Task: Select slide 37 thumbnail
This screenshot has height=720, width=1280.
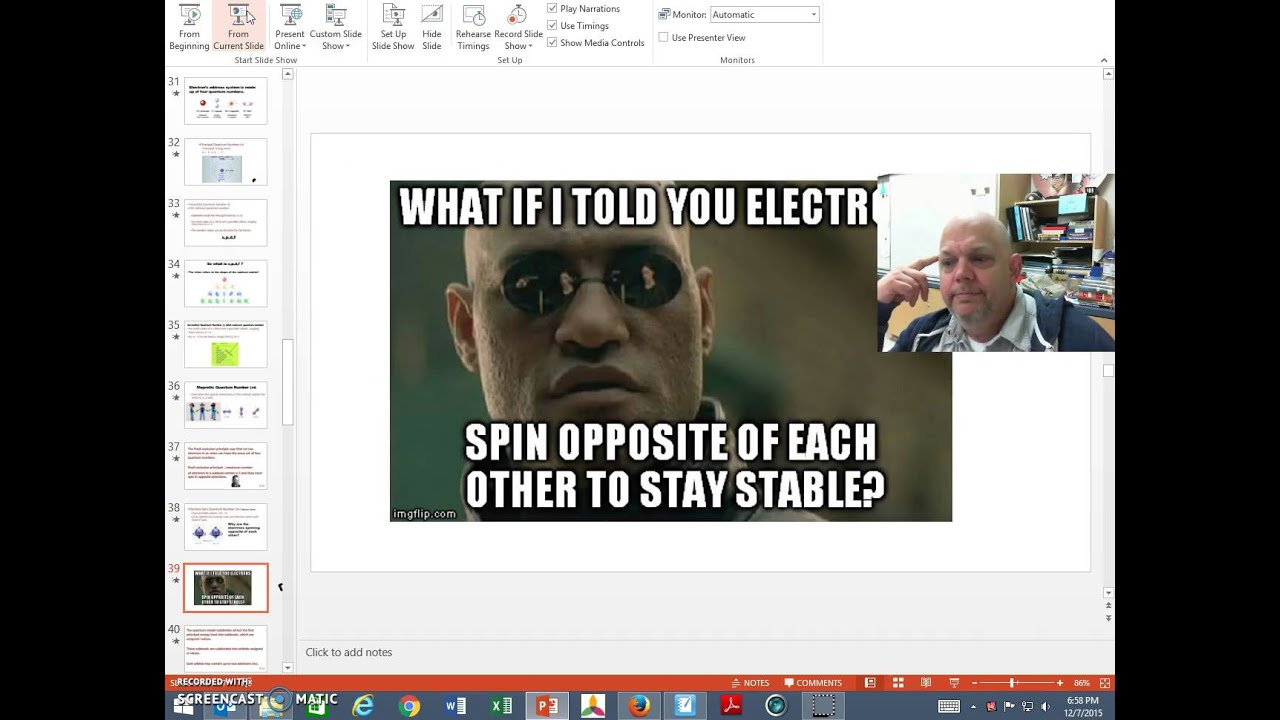Action: [x=226, y=466]
